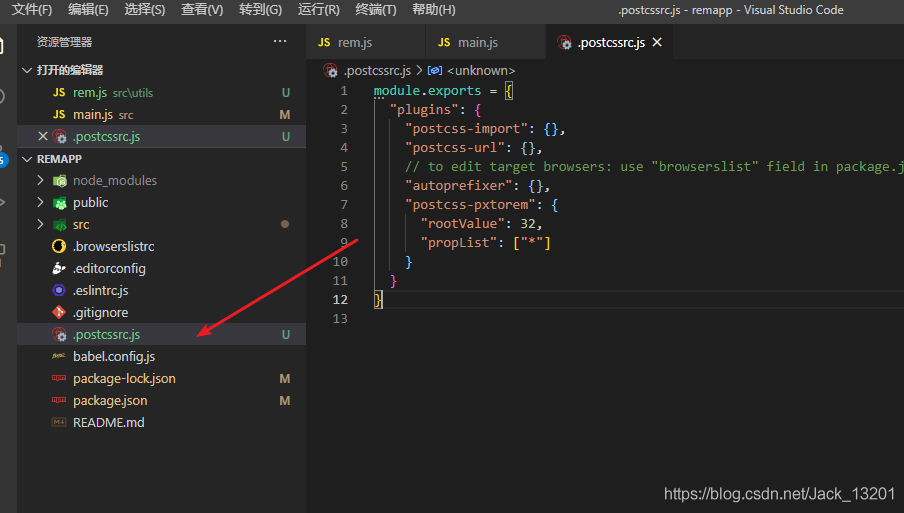Viewport: 904px width, 513px height.
Task: Click the .editorconfig file icon
Action: [x=59, y=269]
